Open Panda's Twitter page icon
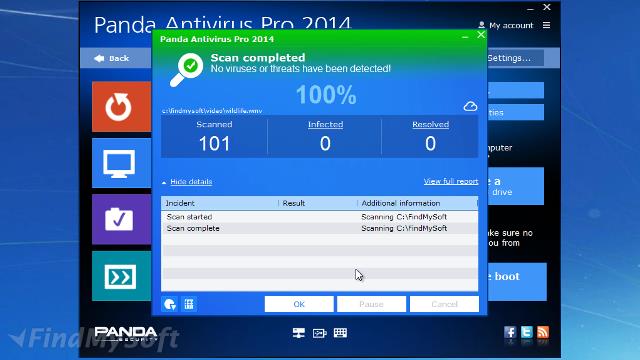 click(x=527, y=332)
